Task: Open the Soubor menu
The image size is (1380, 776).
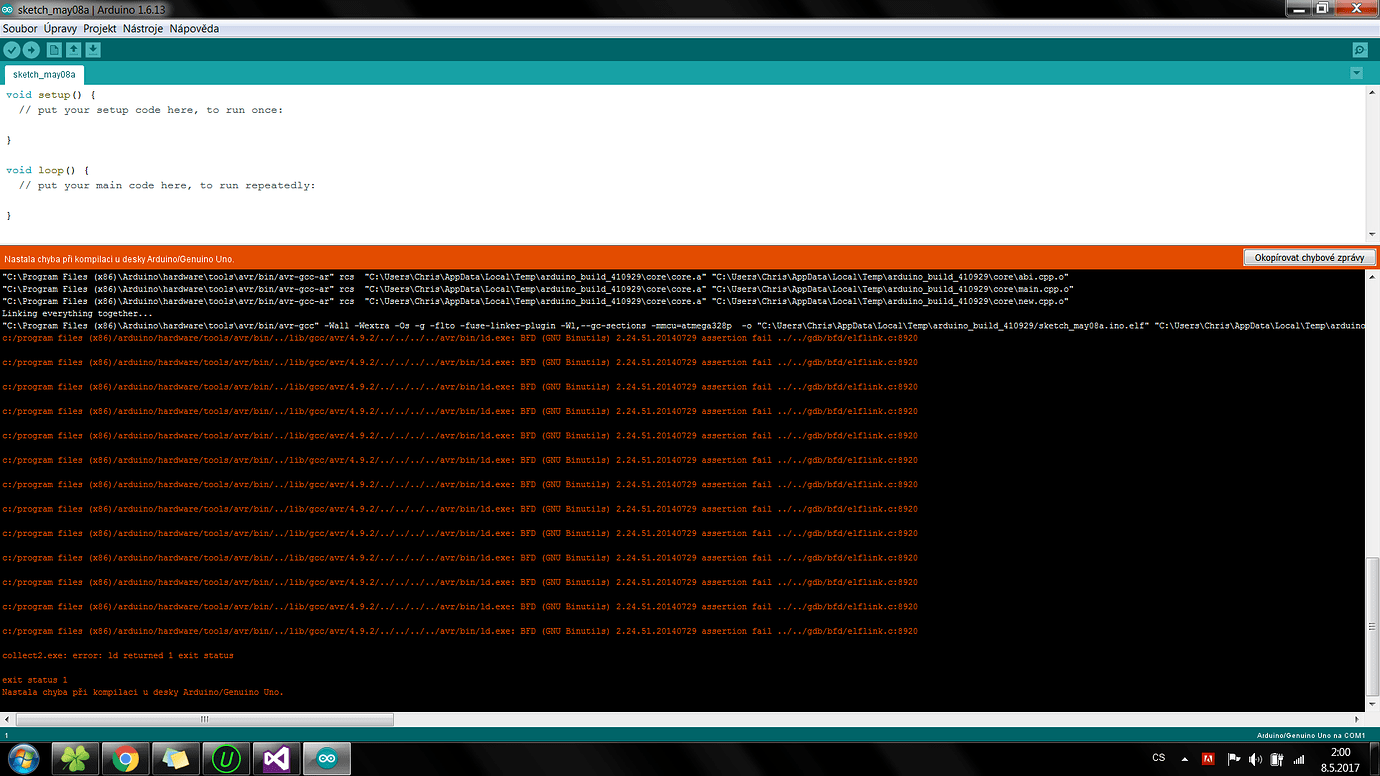Action: [19, 28]
